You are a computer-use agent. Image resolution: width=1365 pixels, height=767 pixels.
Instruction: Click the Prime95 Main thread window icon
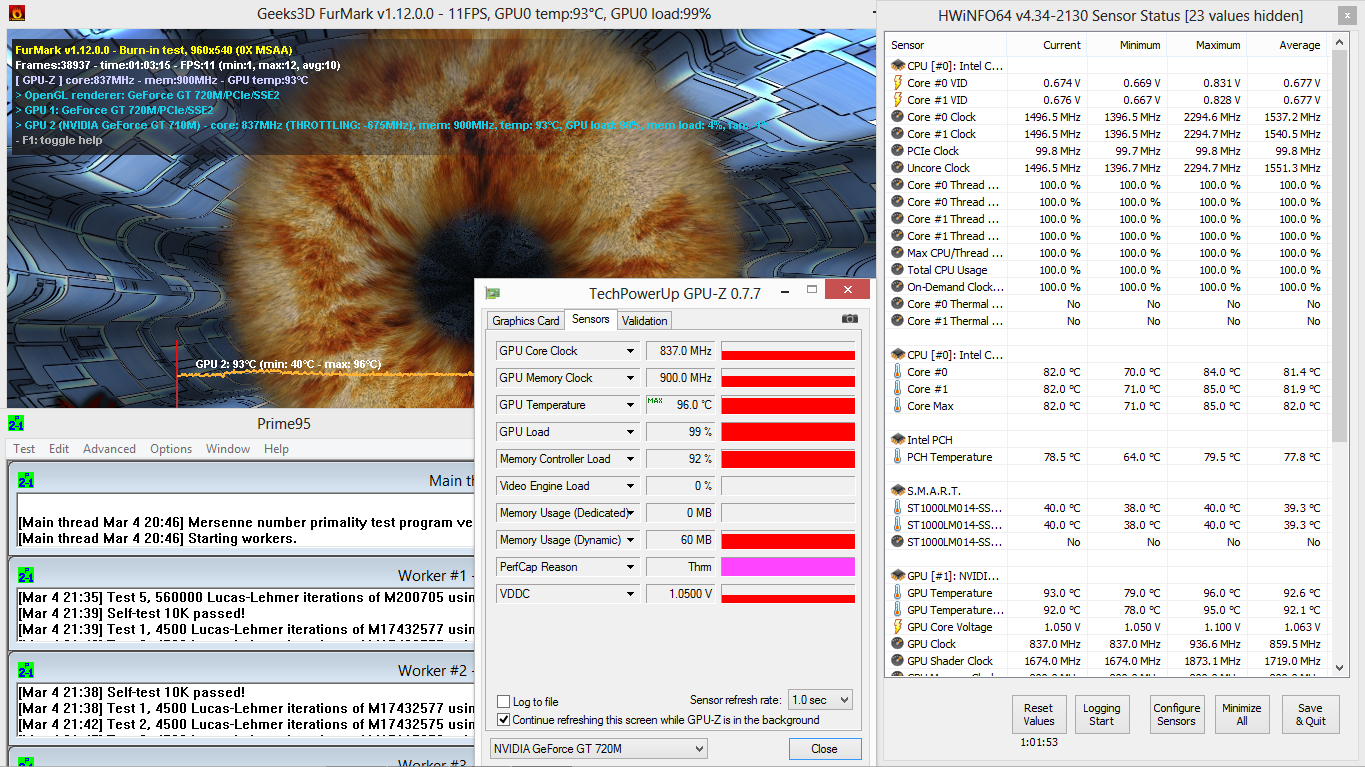tap(26, 480)
